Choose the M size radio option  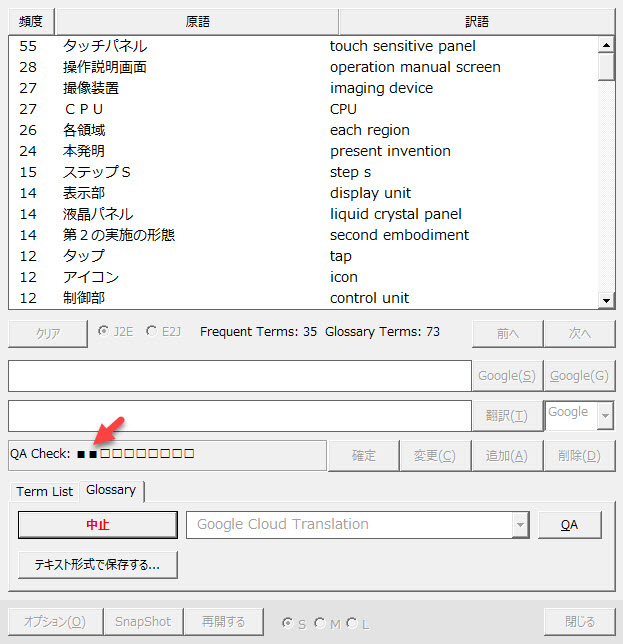click(x=320, y=623)
